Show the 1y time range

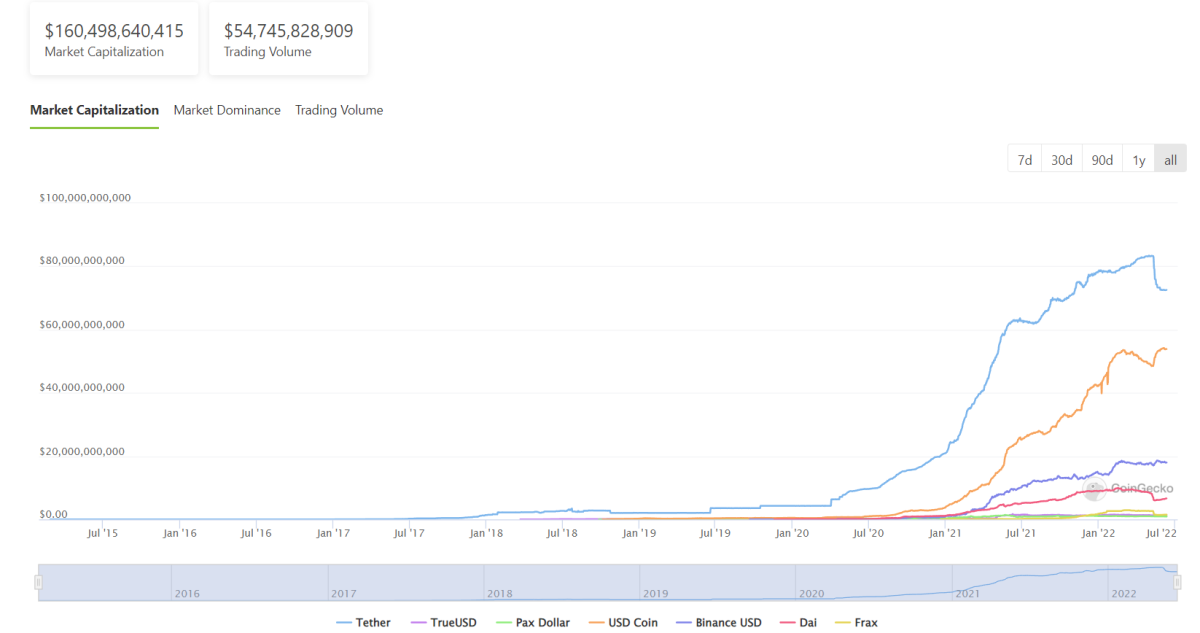(1138, 160)
